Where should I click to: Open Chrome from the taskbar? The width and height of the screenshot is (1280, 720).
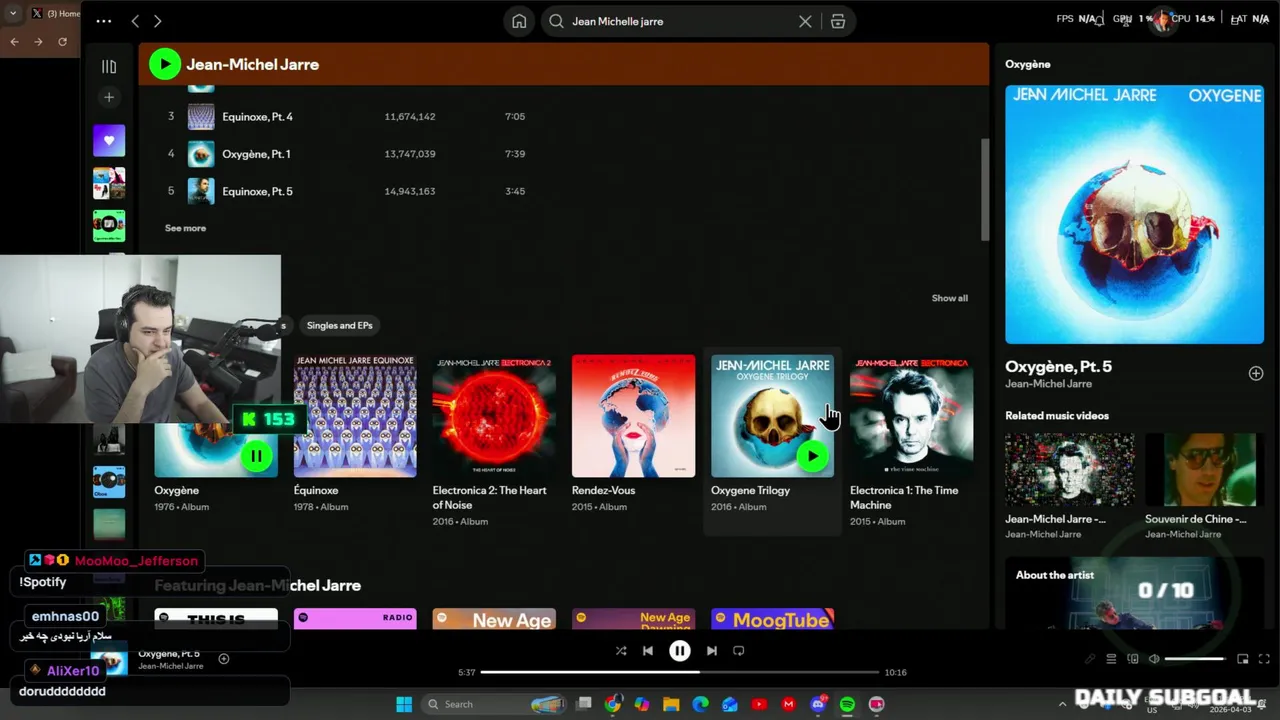613,704
